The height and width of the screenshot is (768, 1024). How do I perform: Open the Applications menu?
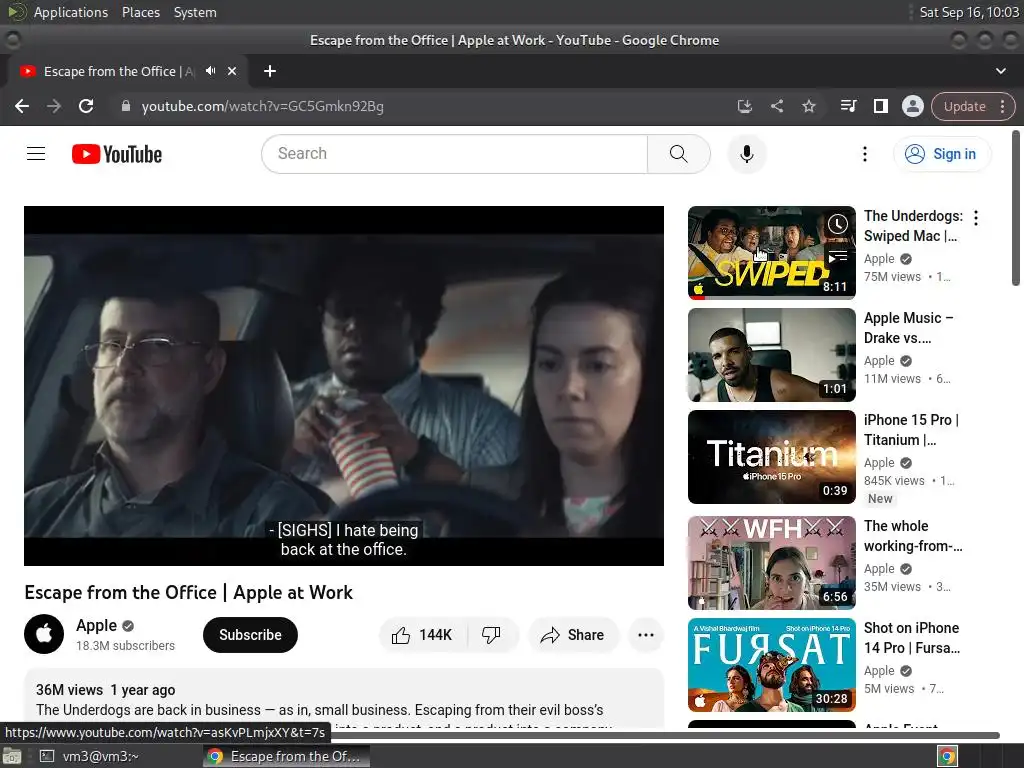point(71,12)
